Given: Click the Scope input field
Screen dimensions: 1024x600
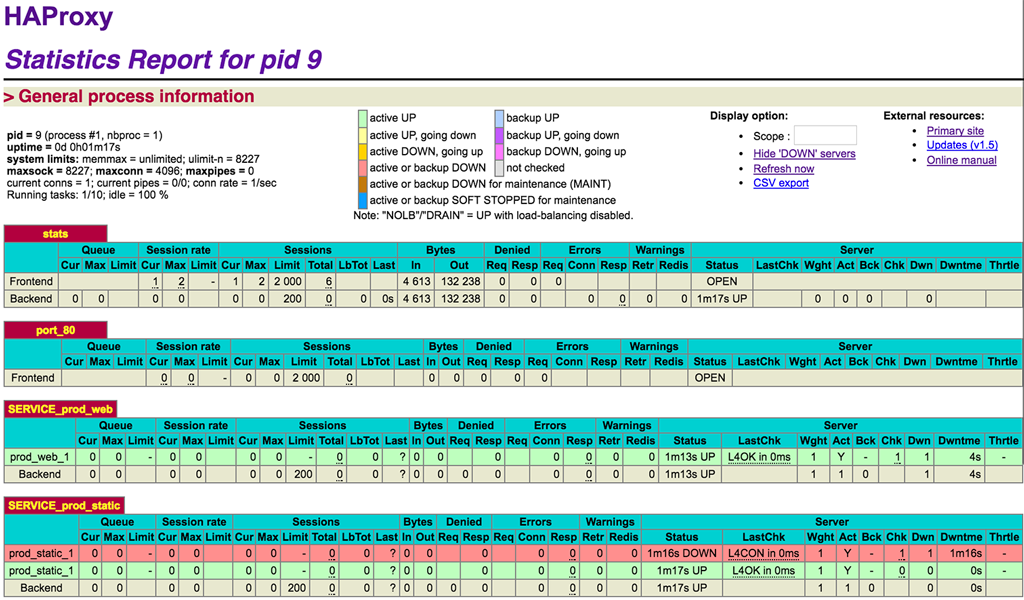Looking at the screenshot, I should [x=825, y=136].
